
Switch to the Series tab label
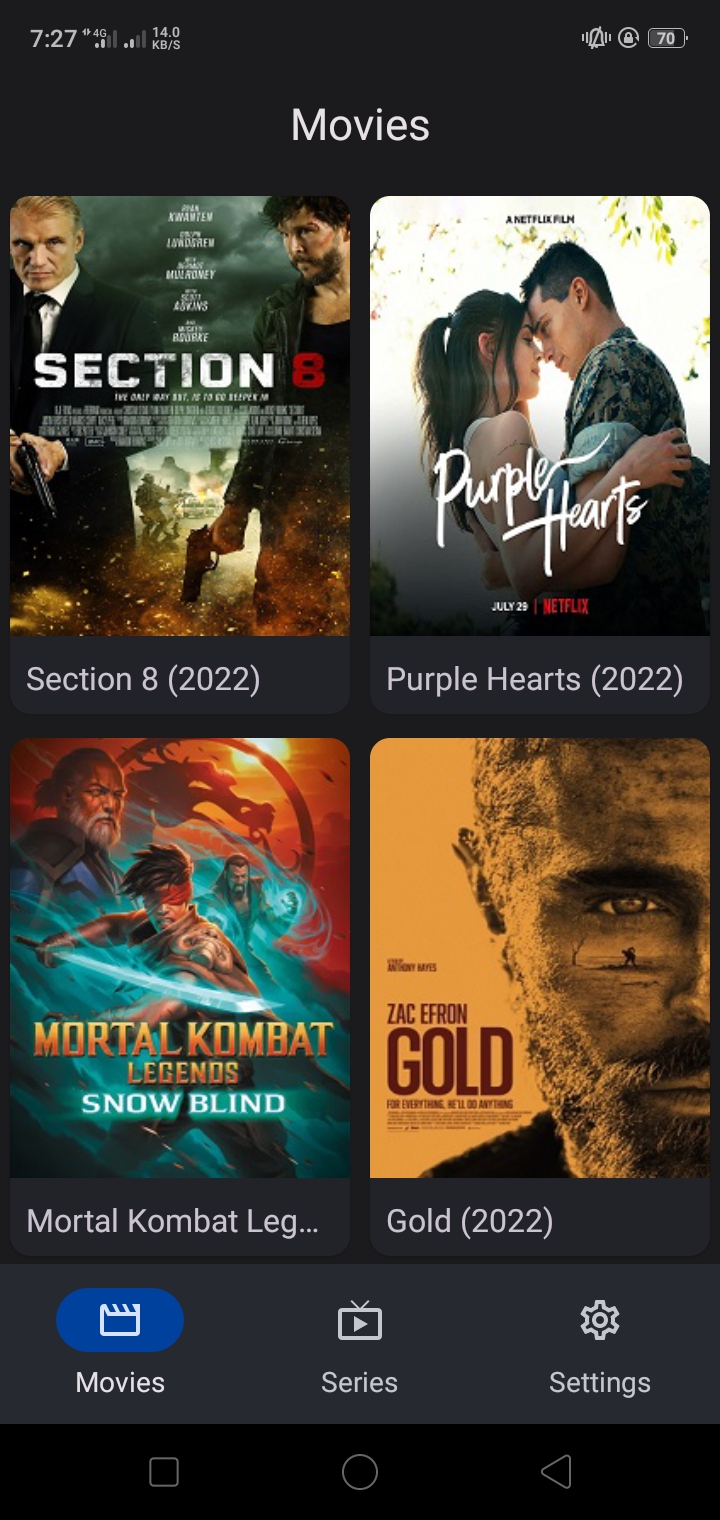(x=359, y=1382)
